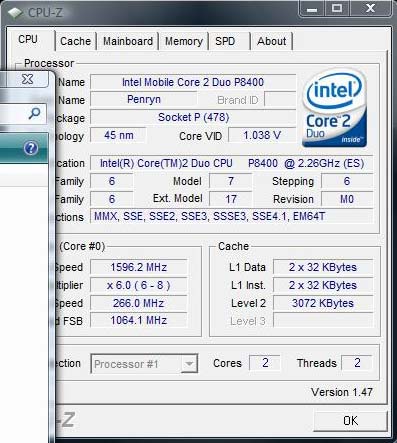Click the blue help question mark icon
The width and height of the screenshot is (397, 443).
click(31, 148)
